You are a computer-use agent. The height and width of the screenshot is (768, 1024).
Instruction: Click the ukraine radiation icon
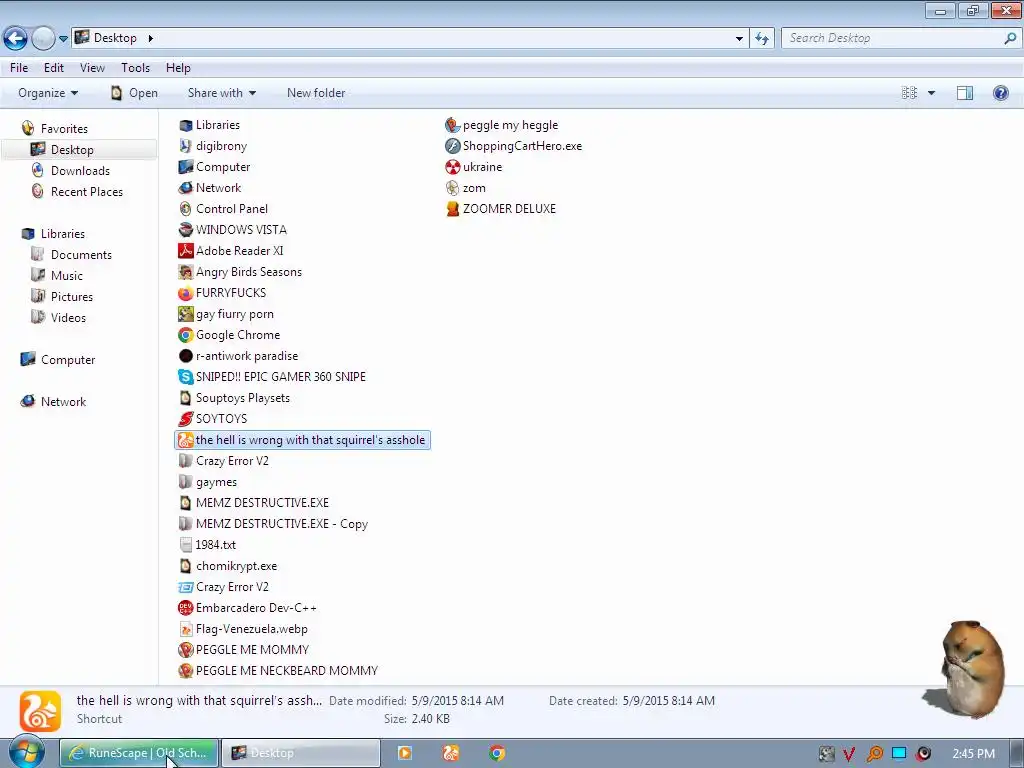click(453, 167)
